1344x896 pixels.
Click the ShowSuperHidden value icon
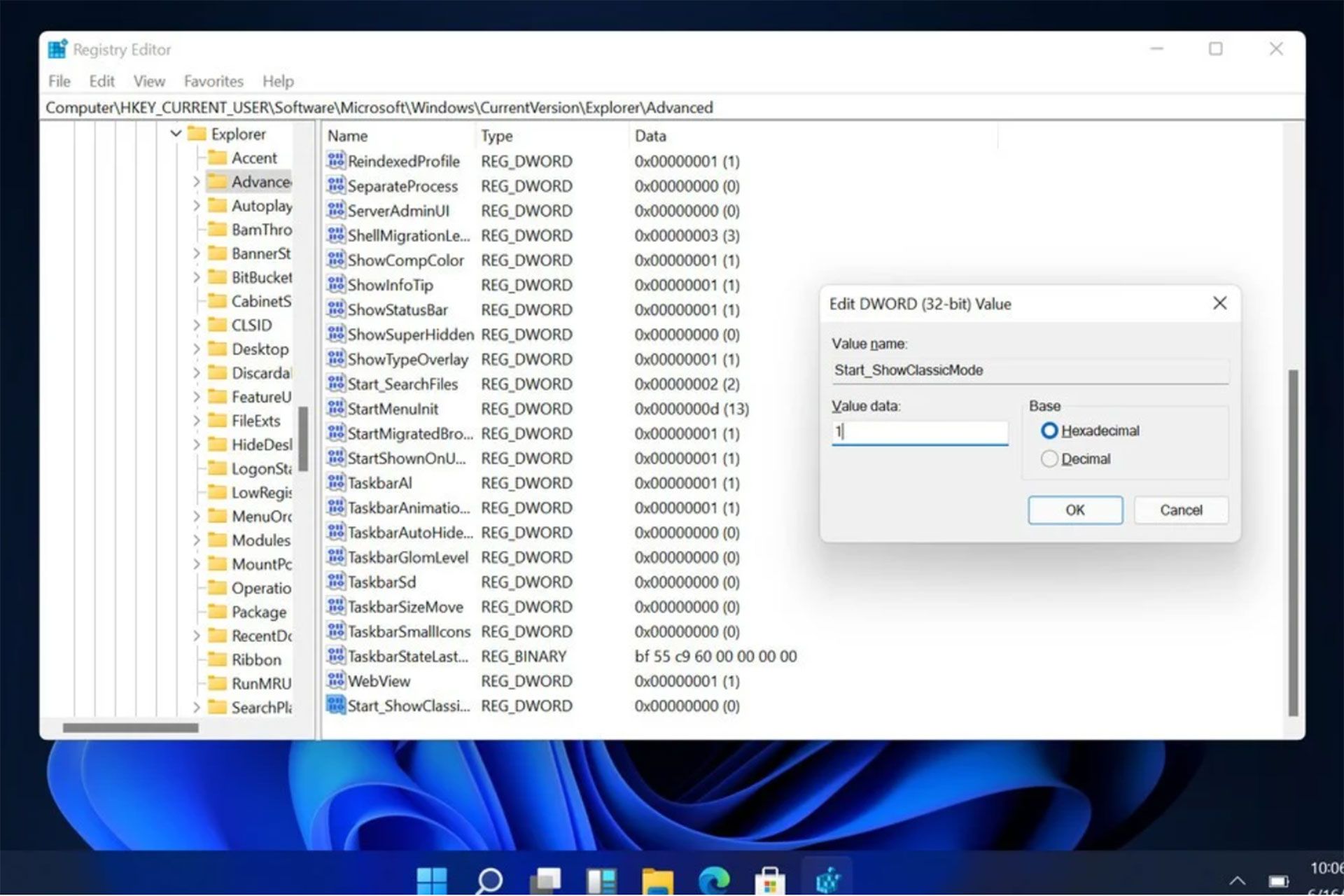(x=336, y=334)
